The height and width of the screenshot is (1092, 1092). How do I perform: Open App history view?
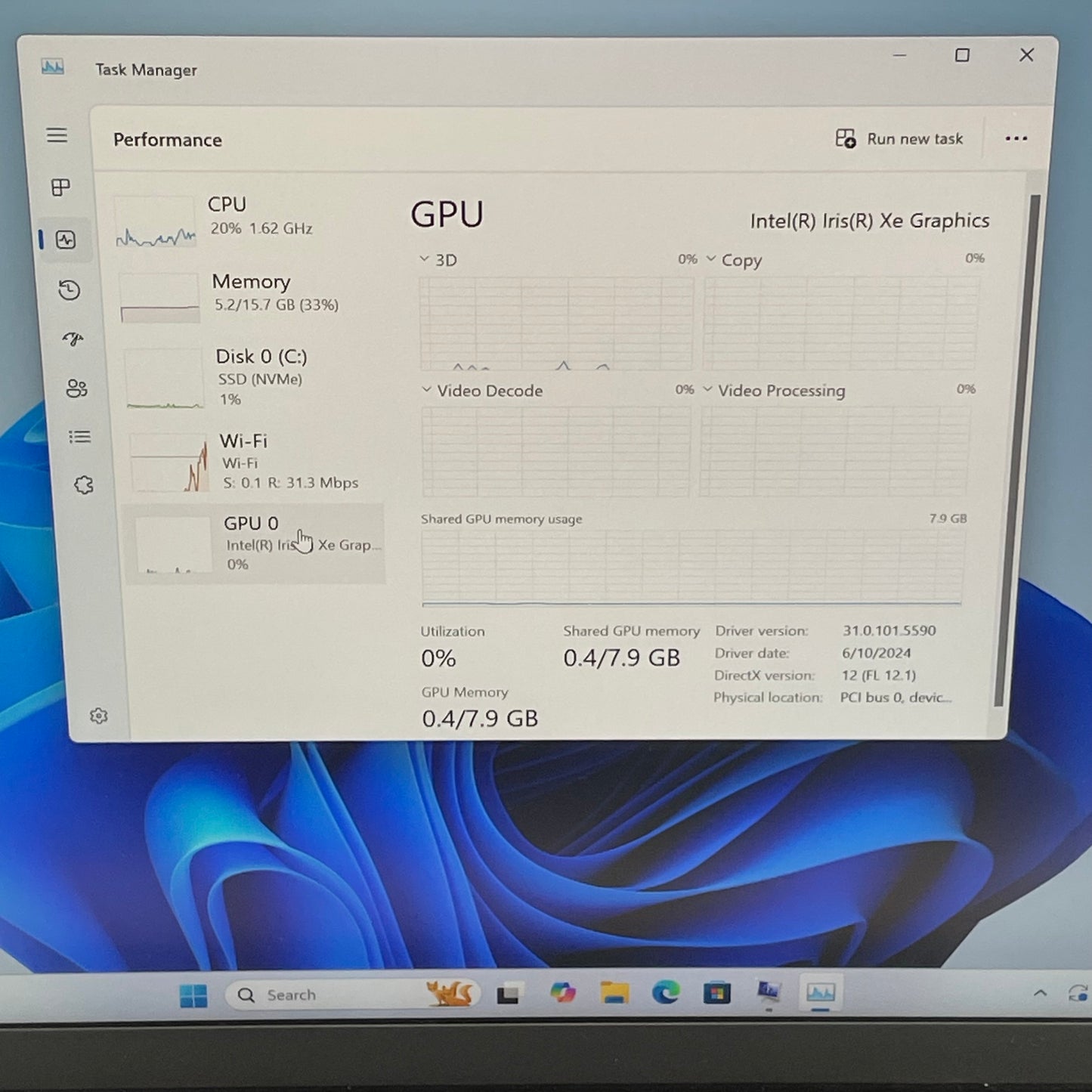point(69,289)
